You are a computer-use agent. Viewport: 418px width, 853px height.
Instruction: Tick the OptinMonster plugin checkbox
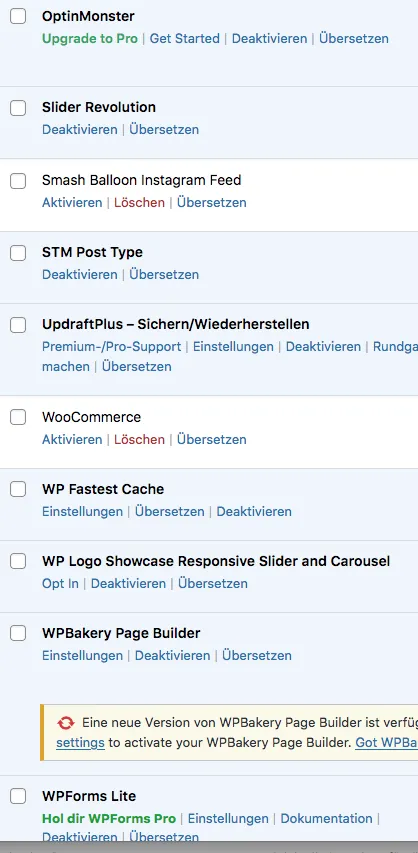tap(18, 16)
